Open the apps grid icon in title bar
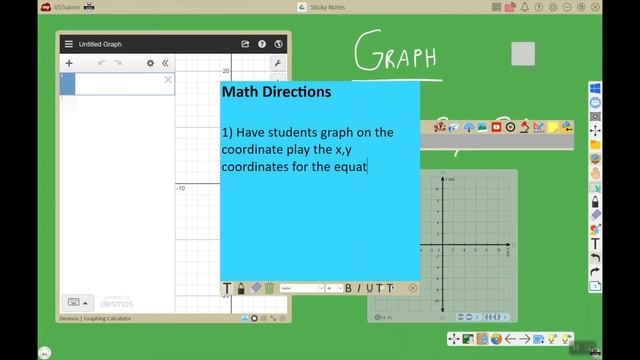The height and width of the screenshot is (360, 640). click(x=496, y=7)
